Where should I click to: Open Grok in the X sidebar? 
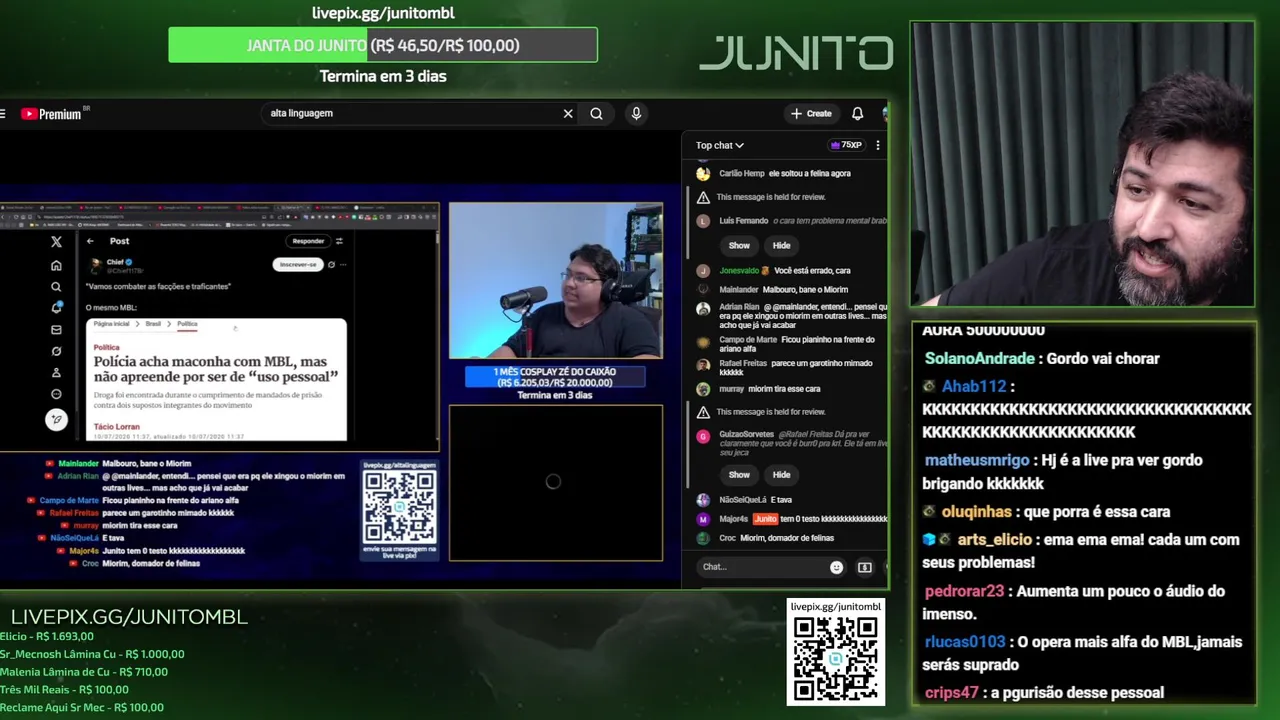56,351
